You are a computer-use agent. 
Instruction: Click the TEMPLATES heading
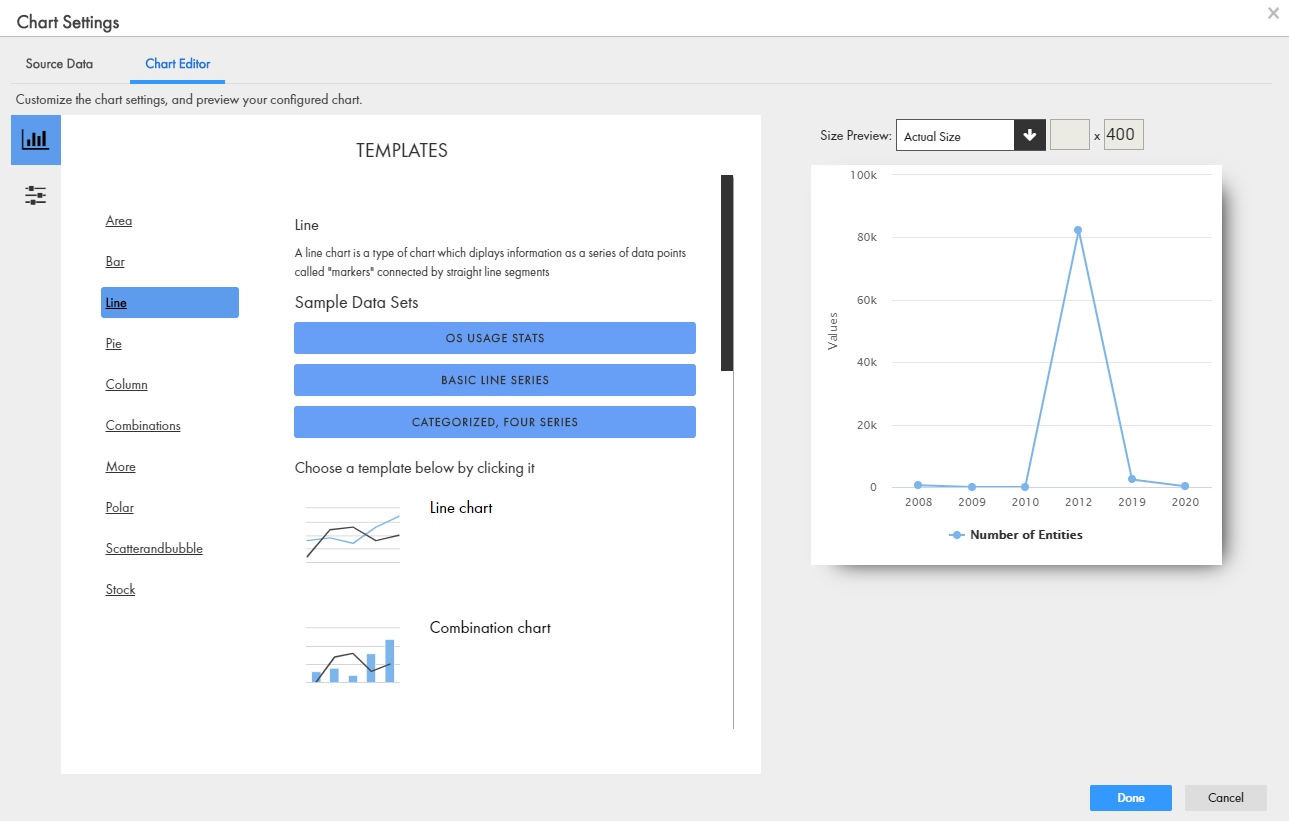tap(402, 151)
